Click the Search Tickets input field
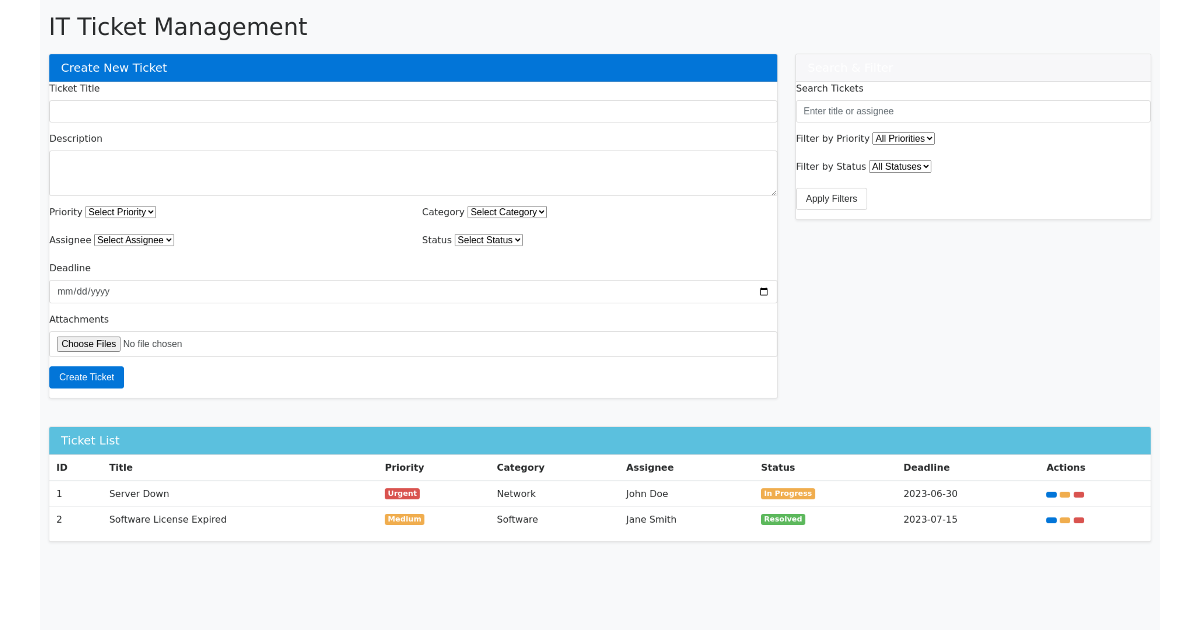1200x630 pixels. [972, 110]
